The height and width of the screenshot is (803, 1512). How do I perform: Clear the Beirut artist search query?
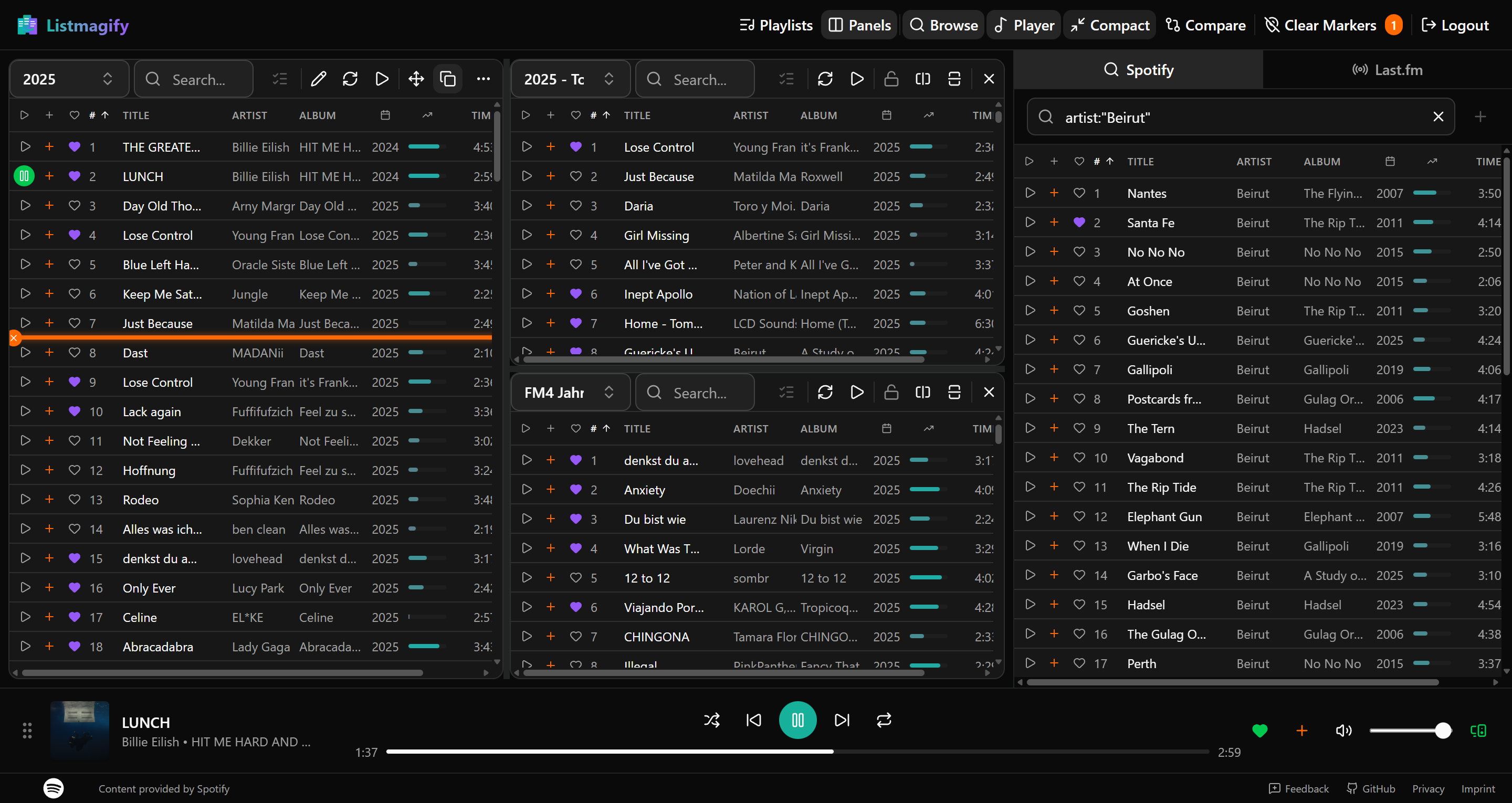click(1438, 117)
